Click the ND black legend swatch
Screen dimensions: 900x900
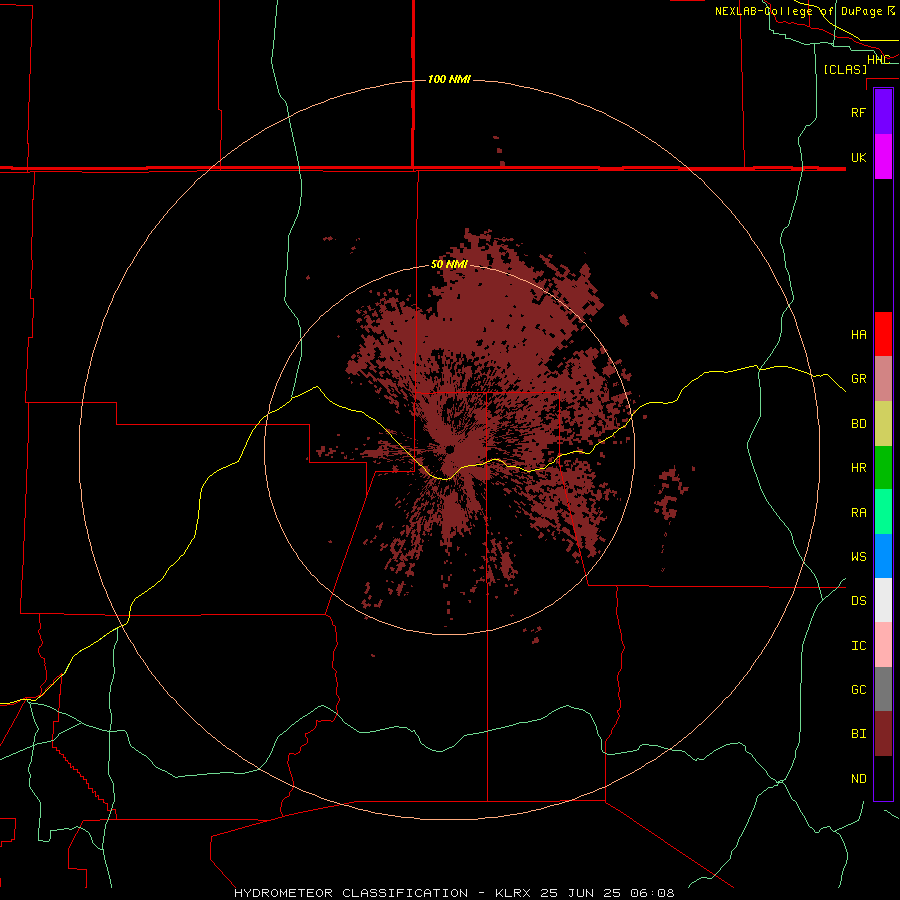[883, 778]
